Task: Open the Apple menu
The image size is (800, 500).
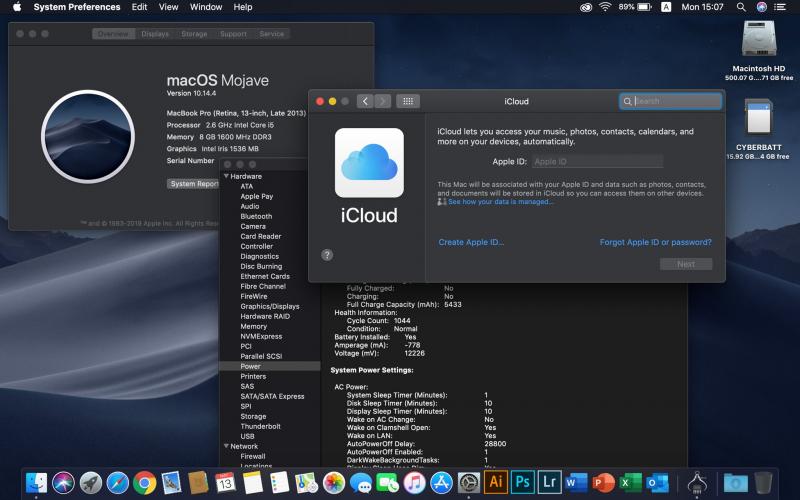Action: 17,7
